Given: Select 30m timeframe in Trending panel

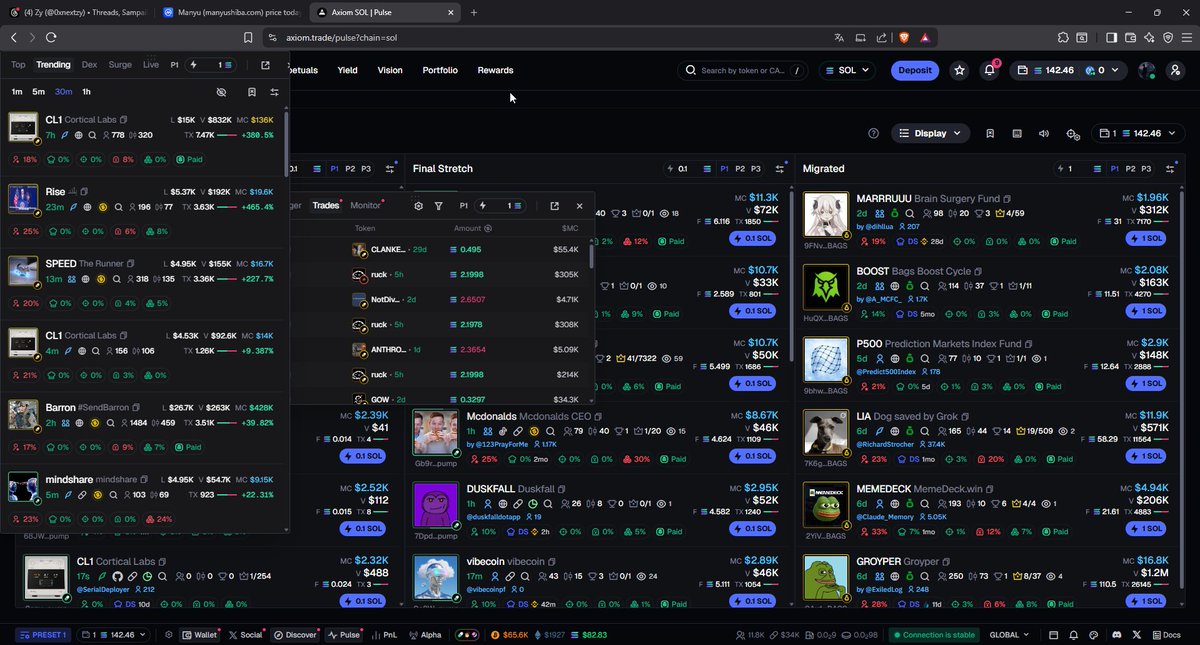Looking at the screenshot, I should [63, 92].
